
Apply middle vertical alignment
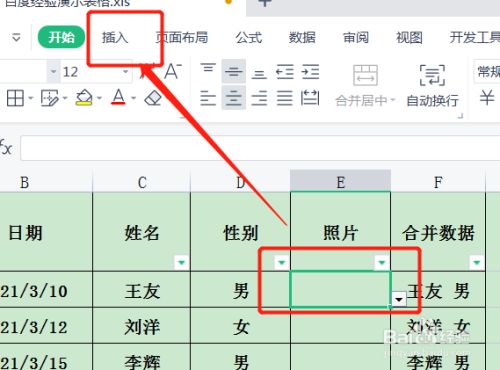point(234,71)
